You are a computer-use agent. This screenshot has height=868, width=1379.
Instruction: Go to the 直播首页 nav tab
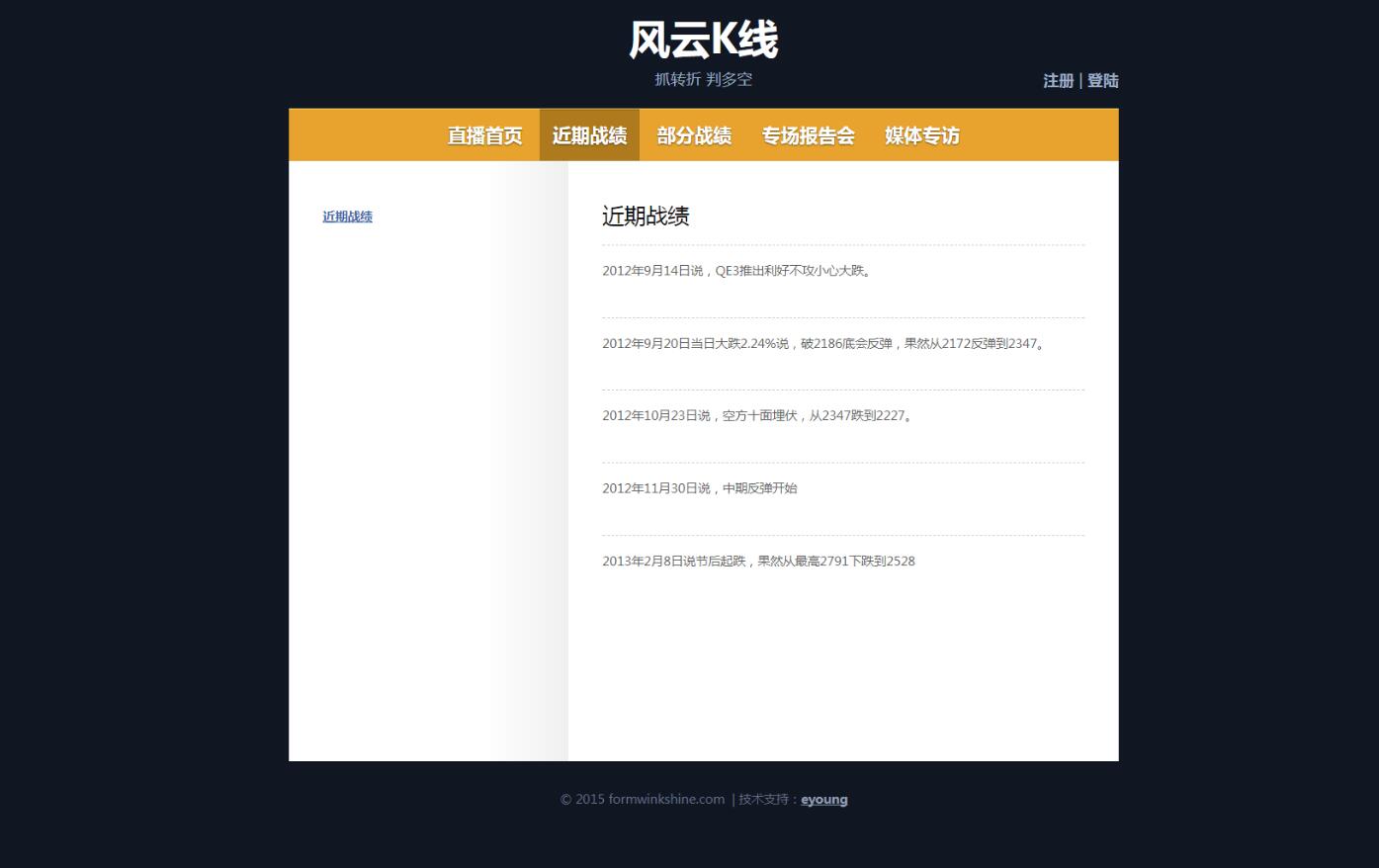click(484, 135)
